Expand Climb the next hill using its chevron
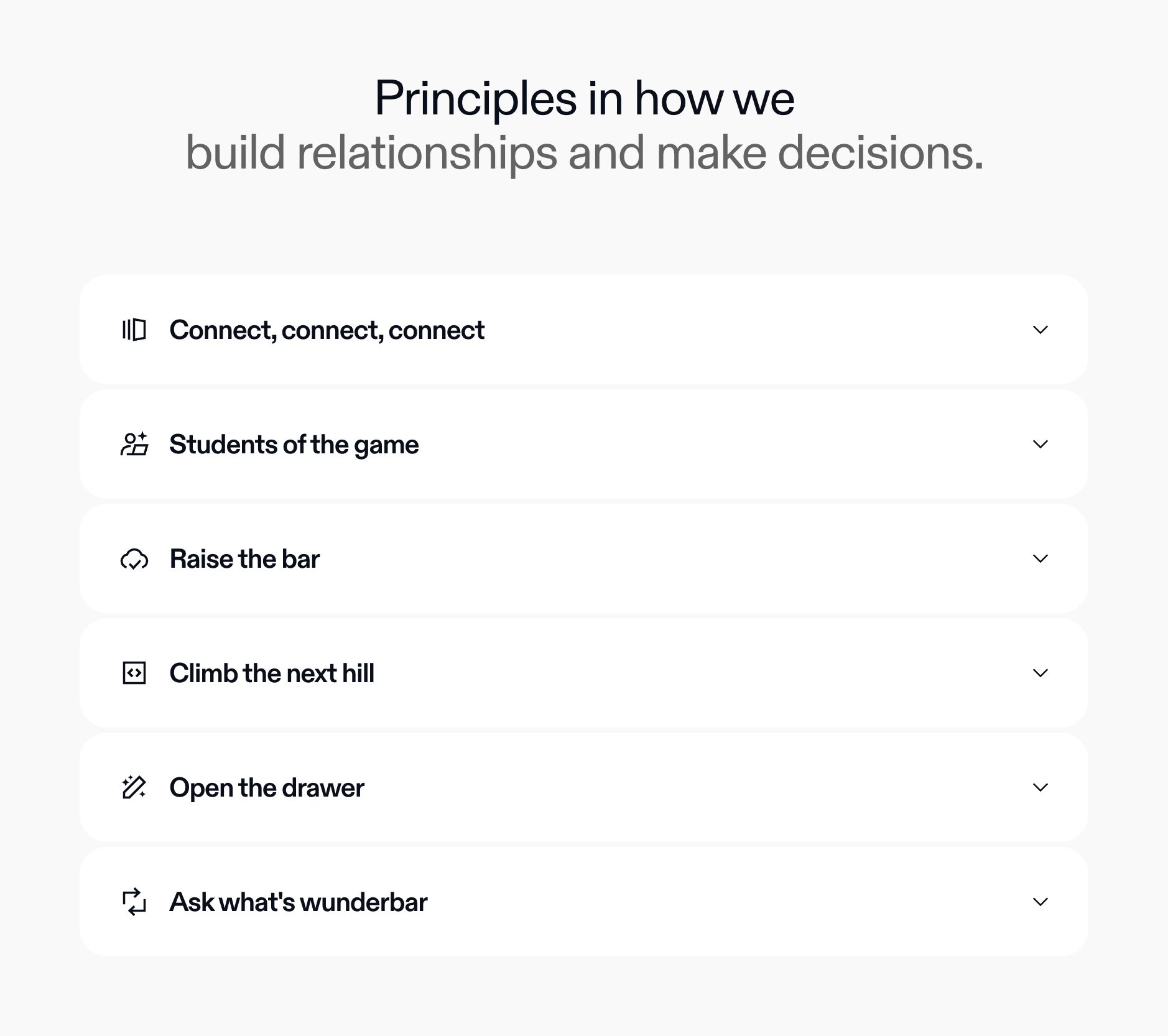Screen dimensions: 1168x1036 click(x=1040, y=673)
